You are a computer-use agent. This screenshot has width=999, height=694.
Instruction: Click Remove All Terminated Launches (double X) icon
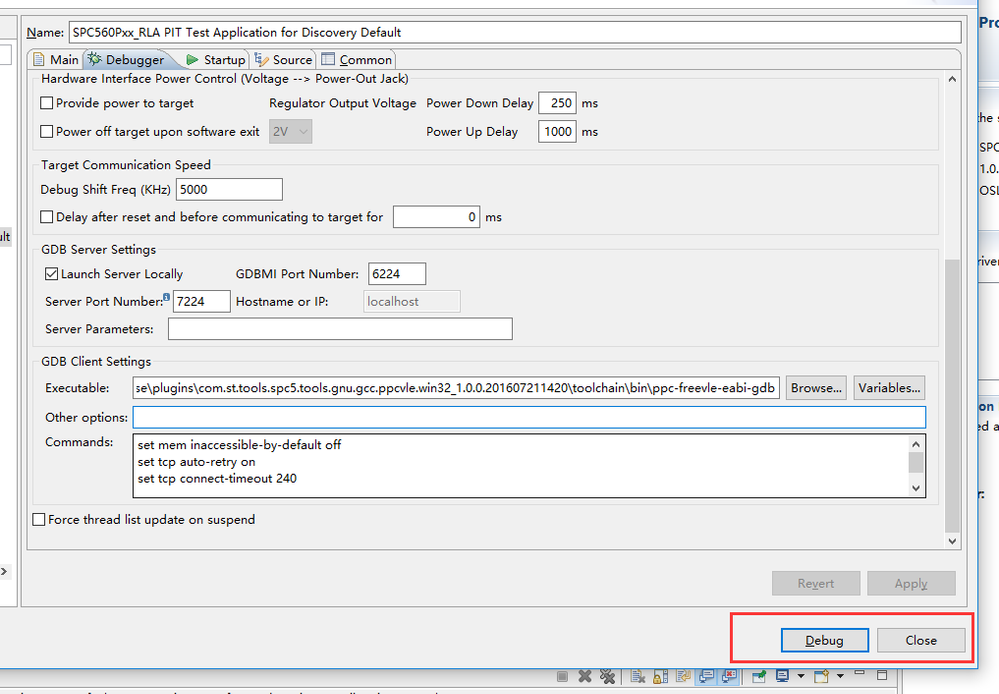coord(607,676)
